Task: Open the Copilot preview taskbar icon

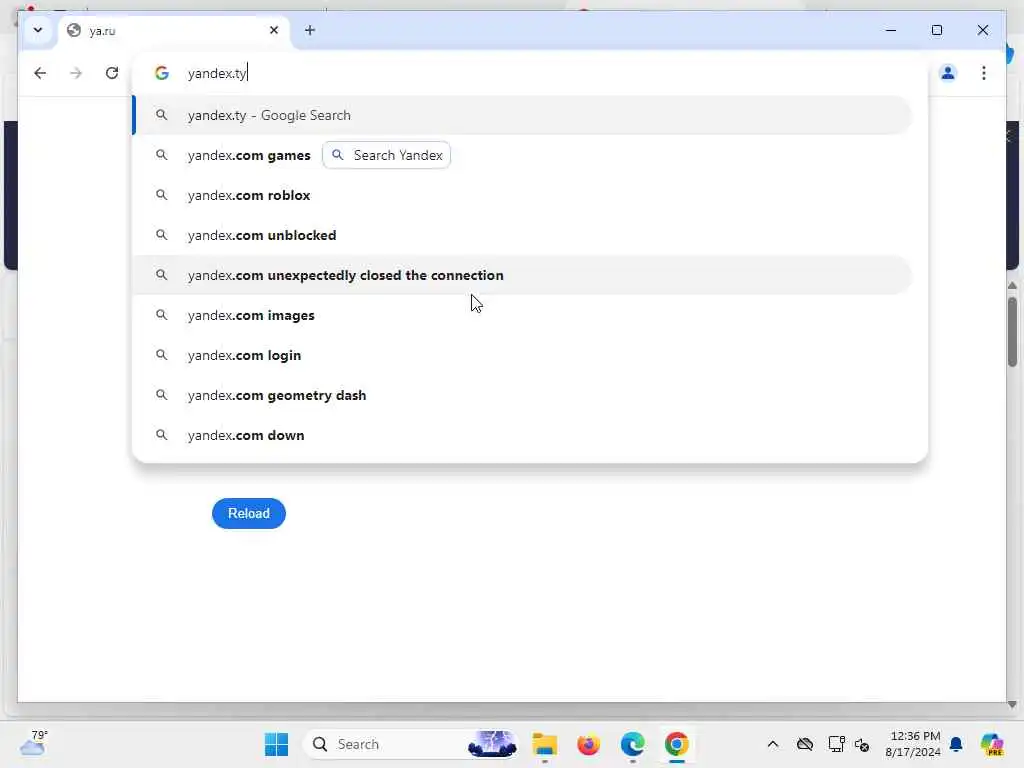Action: tap(991, 744)
